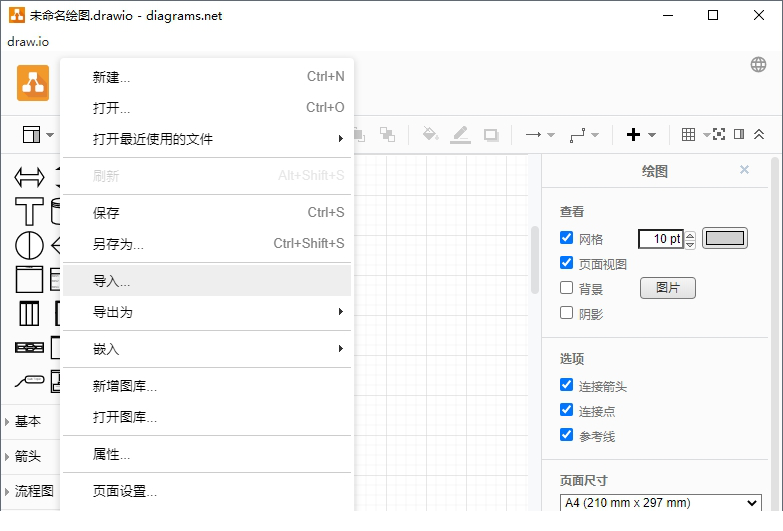Image resolution: width=783 pixels, height=531 pixels.
Task: Uncheck the 参考线 checkbox
Action: pyautogui.click(x=566, y=435)
